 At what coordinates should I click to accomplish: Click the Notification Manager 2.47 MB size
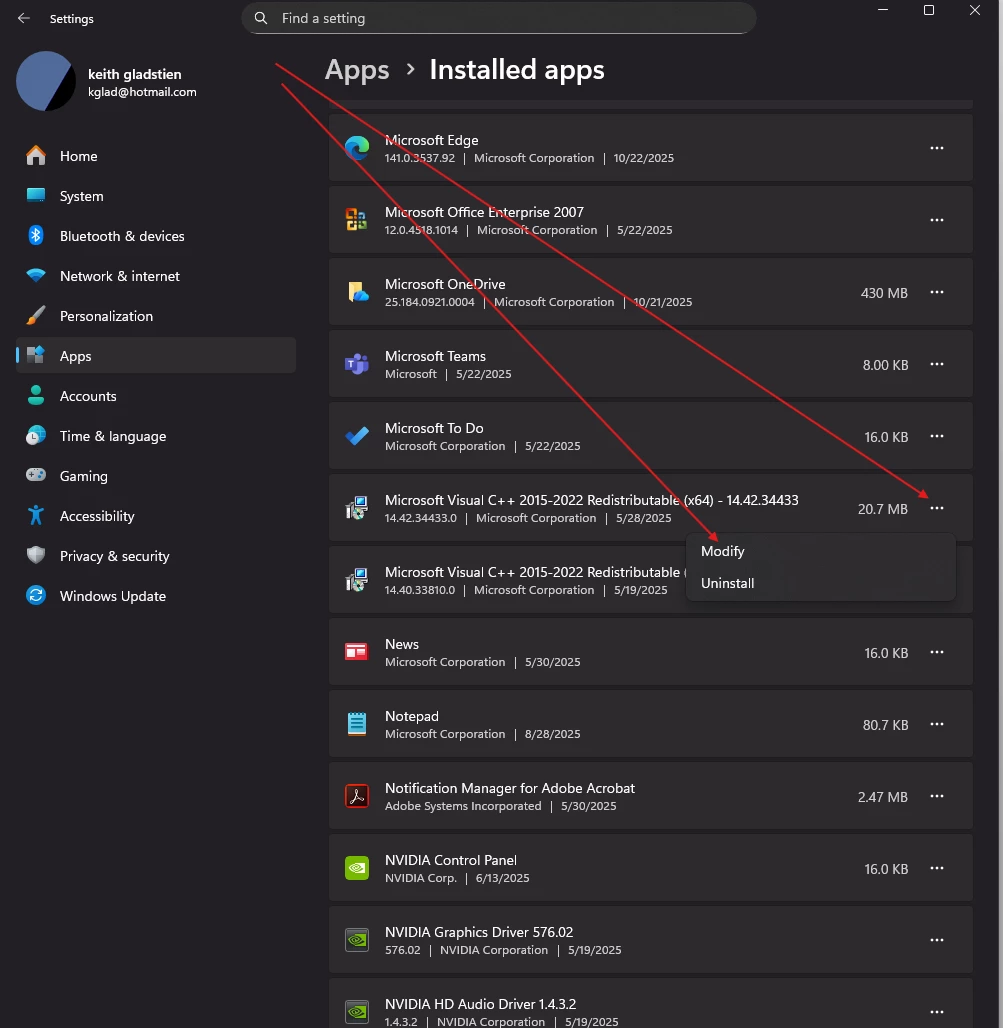click(x=882, y=797)
